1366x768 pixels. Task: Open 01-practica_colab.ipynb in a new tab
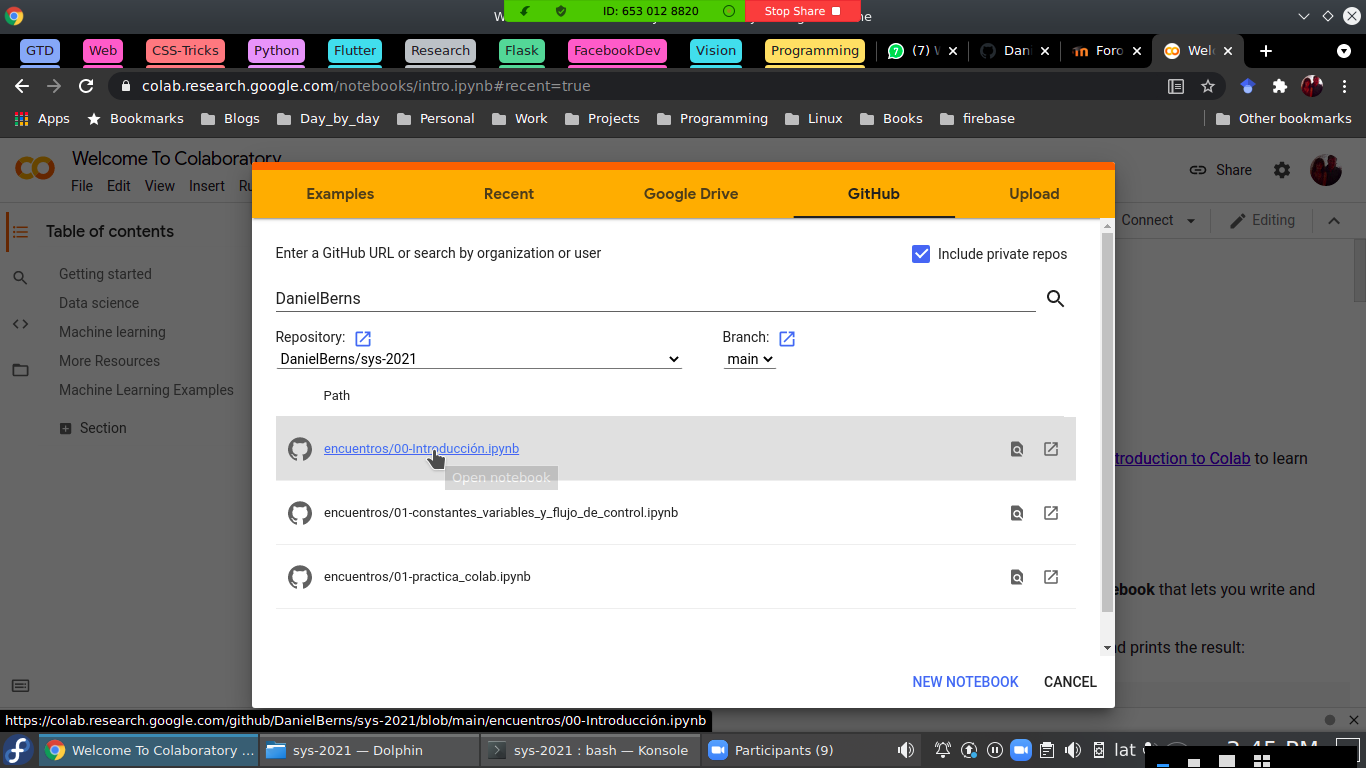(1051, 577)
